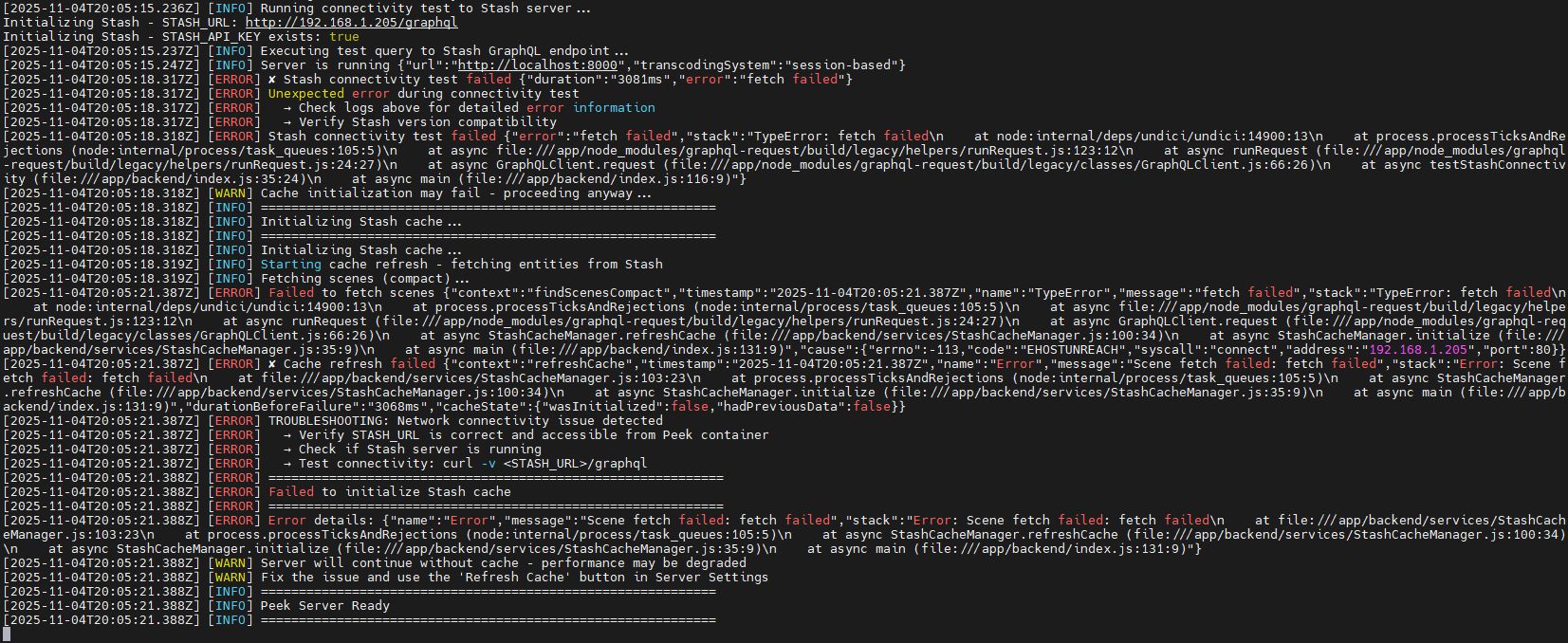The width and height of the screenshot is (1568, 643).
Task: Click the 'Starting cache refresh' log message
Action: click(343, 265)
